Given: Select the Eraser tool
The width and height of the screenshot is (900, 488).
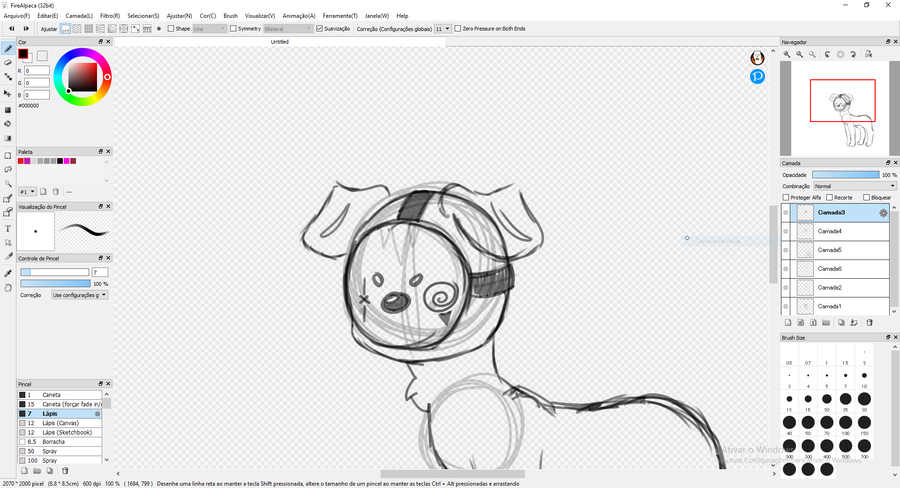Looking at the screenshot, I should click(x=7, y=63).
